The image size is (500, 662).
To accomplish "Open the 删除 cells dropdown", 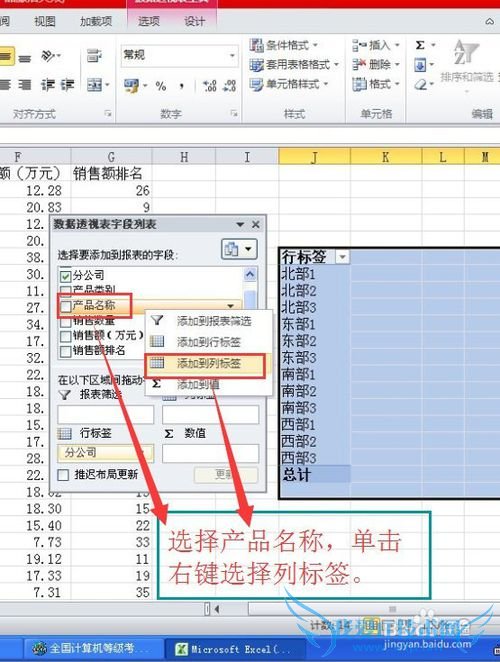I will 376,65.
